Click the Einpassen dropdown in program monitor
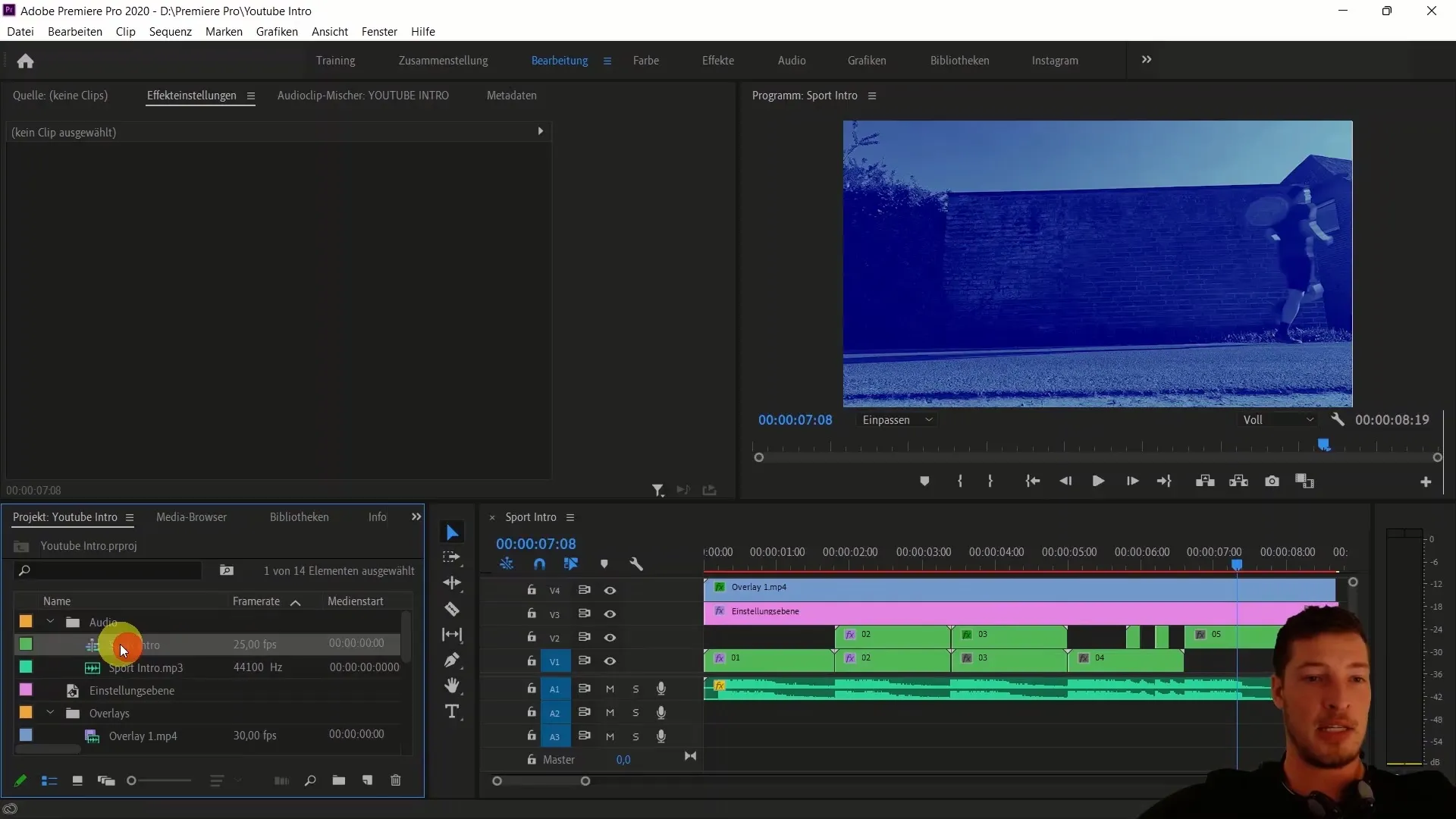 pyautogui.click(x=895, y=419)
